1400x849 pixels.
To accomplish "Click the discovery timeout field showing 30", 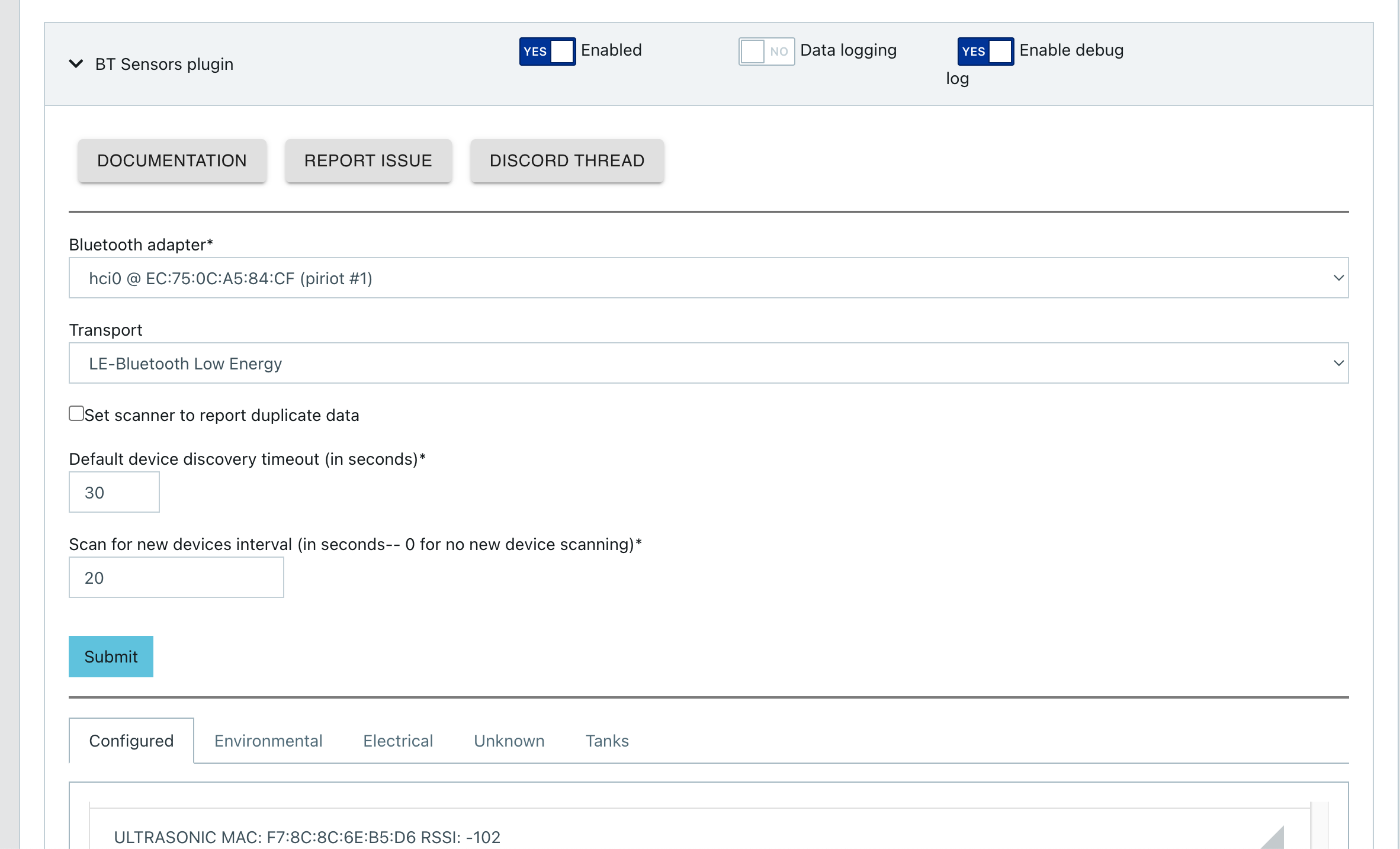I will [x=114, y=492].
